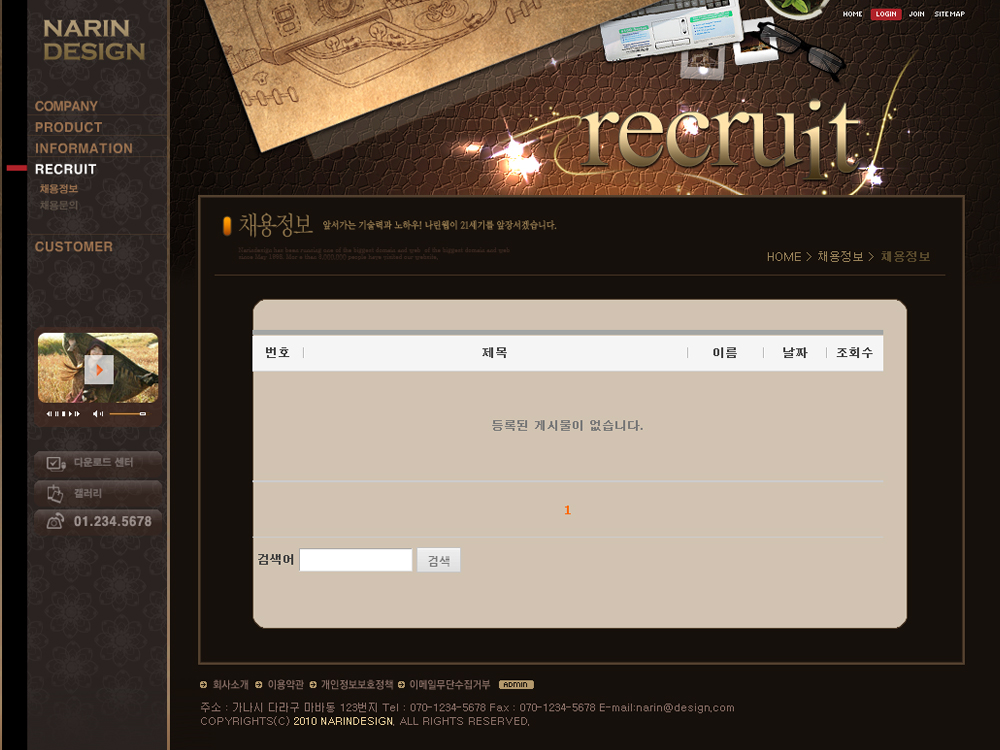The image size is (1000, 750).
Task: Open the 채용문의 submenu item
Action: (58, 205)
